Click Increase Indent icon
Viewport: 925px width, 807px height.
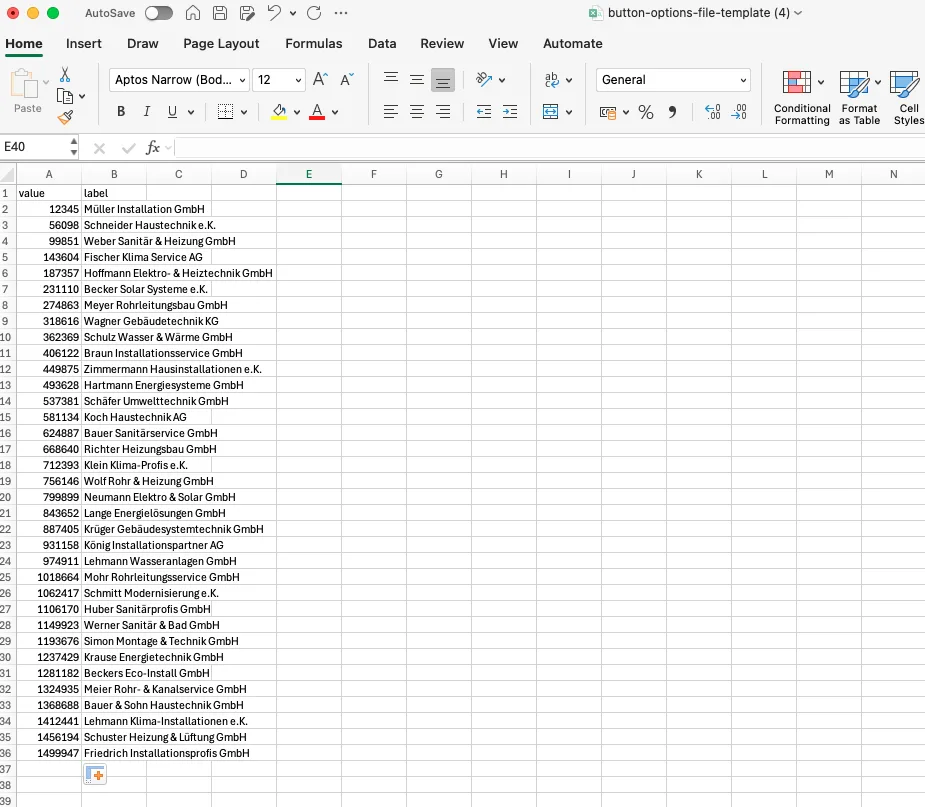pos(510,111)
